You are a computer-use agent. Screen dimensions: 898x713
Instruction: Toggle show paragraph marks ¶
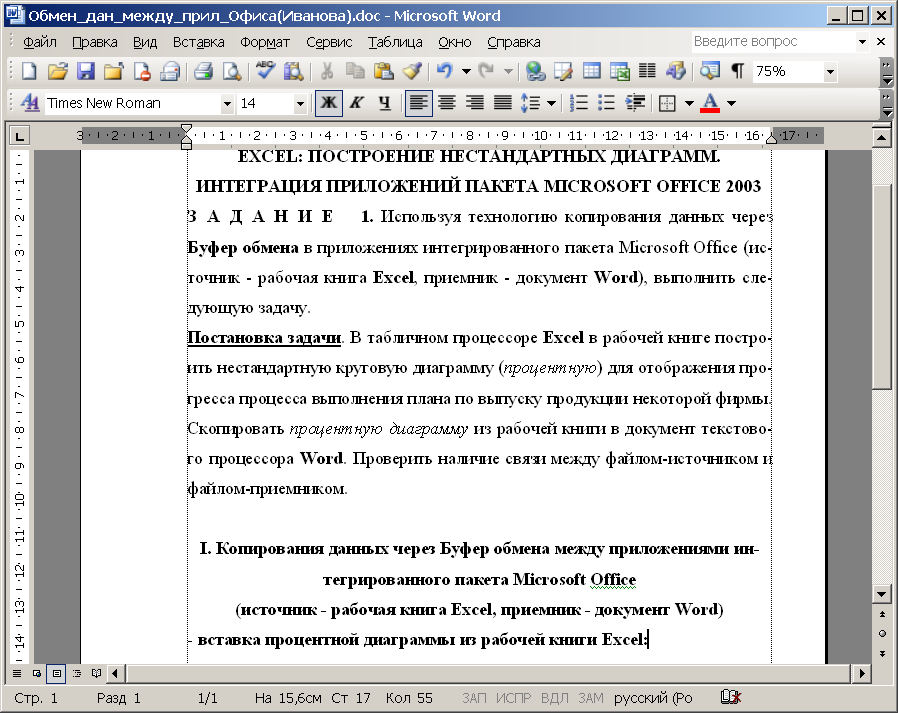point(738,72)
